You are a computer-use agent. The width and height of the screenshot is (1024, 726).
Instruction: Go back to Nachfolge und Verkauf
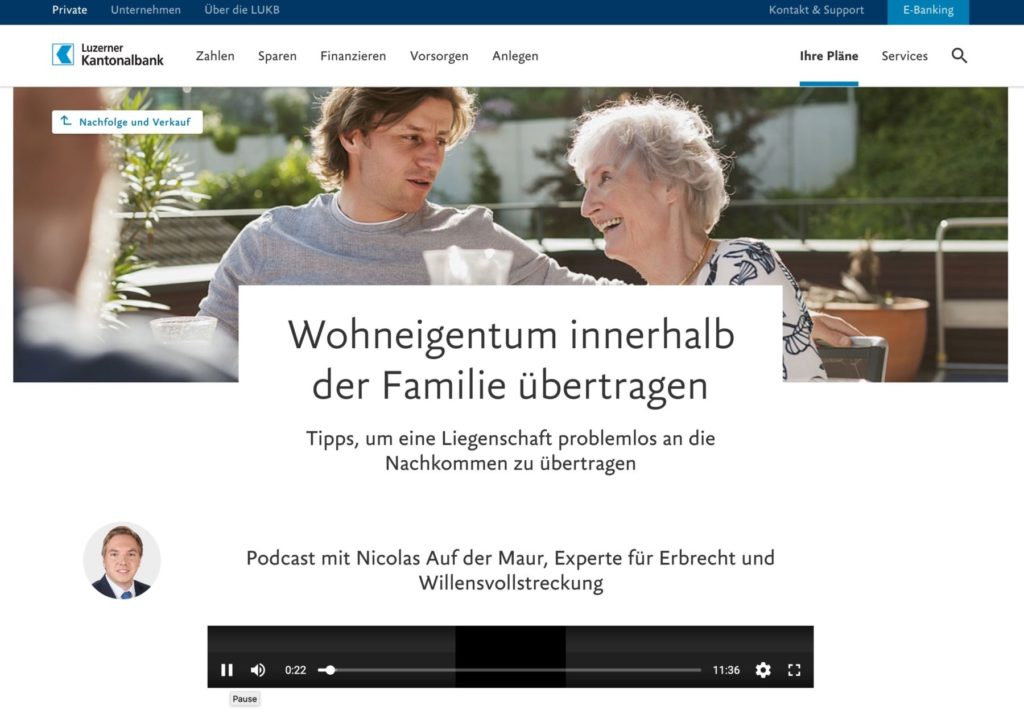pyautogui.click(x=127, y=122)
